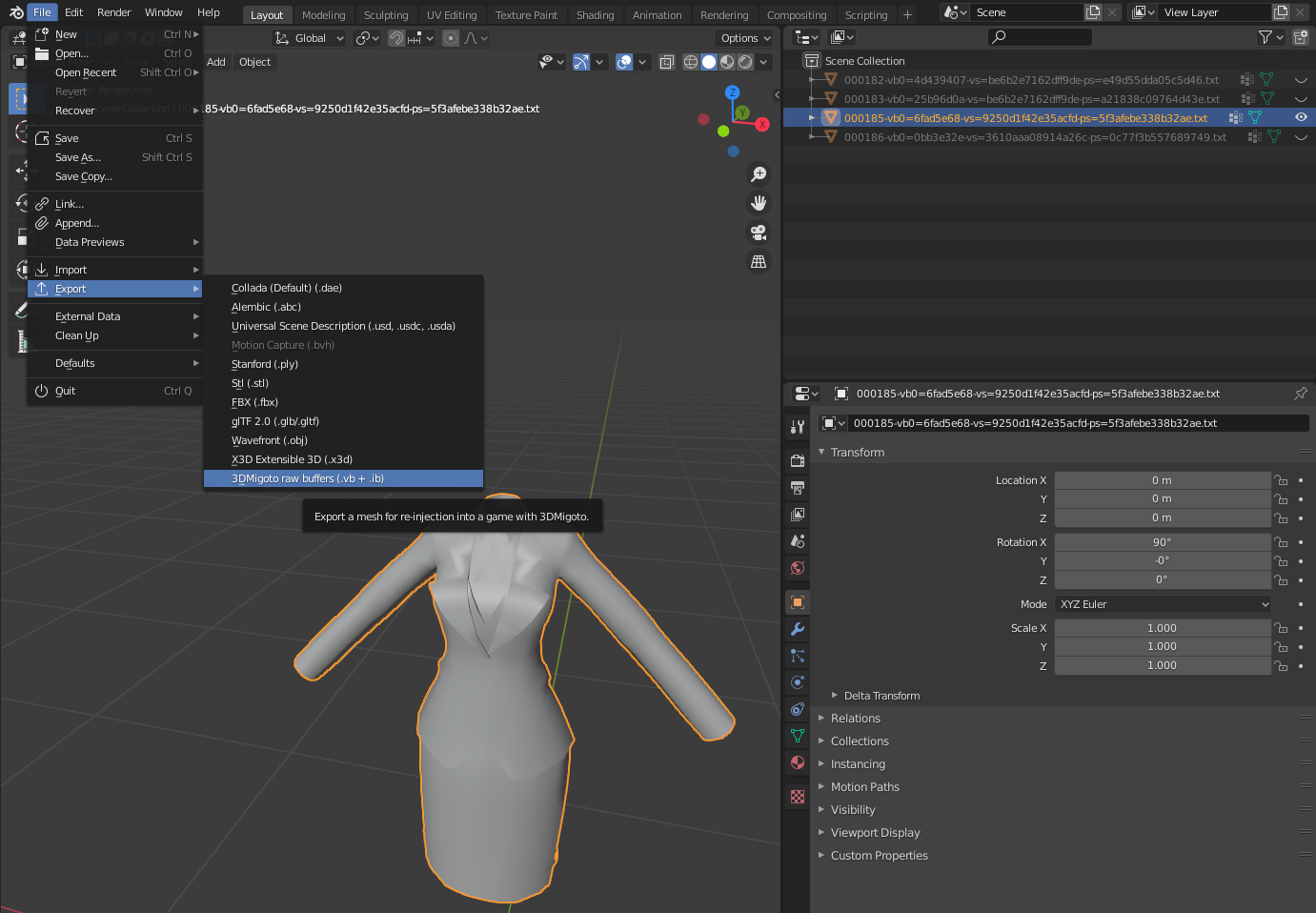Toggle Rotation X lock icon
This screenshot has width=1316, height=913.
pyautogui.click(x=1282, y=542)
